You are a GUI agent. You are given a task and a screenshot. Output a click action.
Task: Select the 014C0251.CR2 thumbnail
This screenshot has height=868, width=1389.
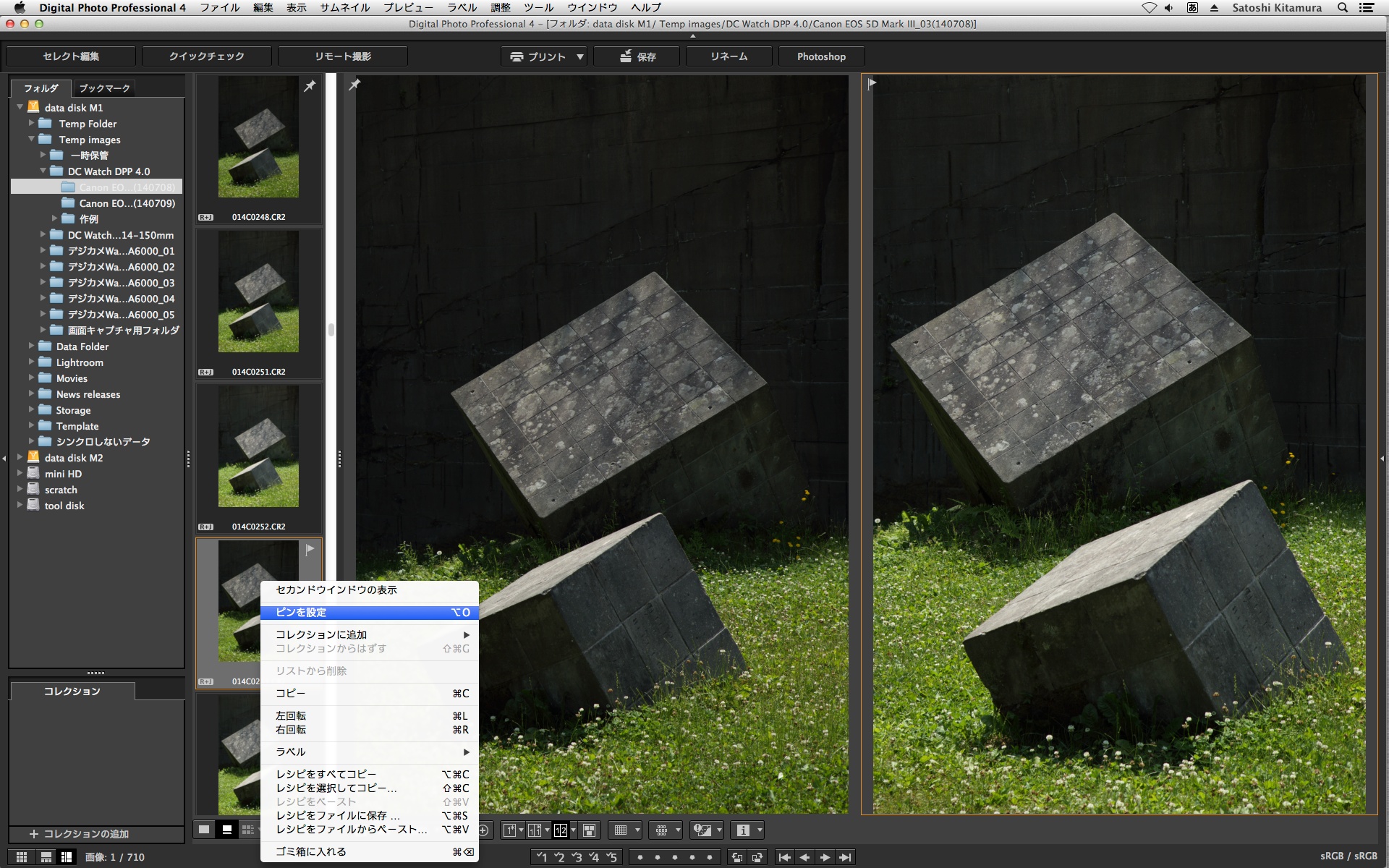(258, 292)
